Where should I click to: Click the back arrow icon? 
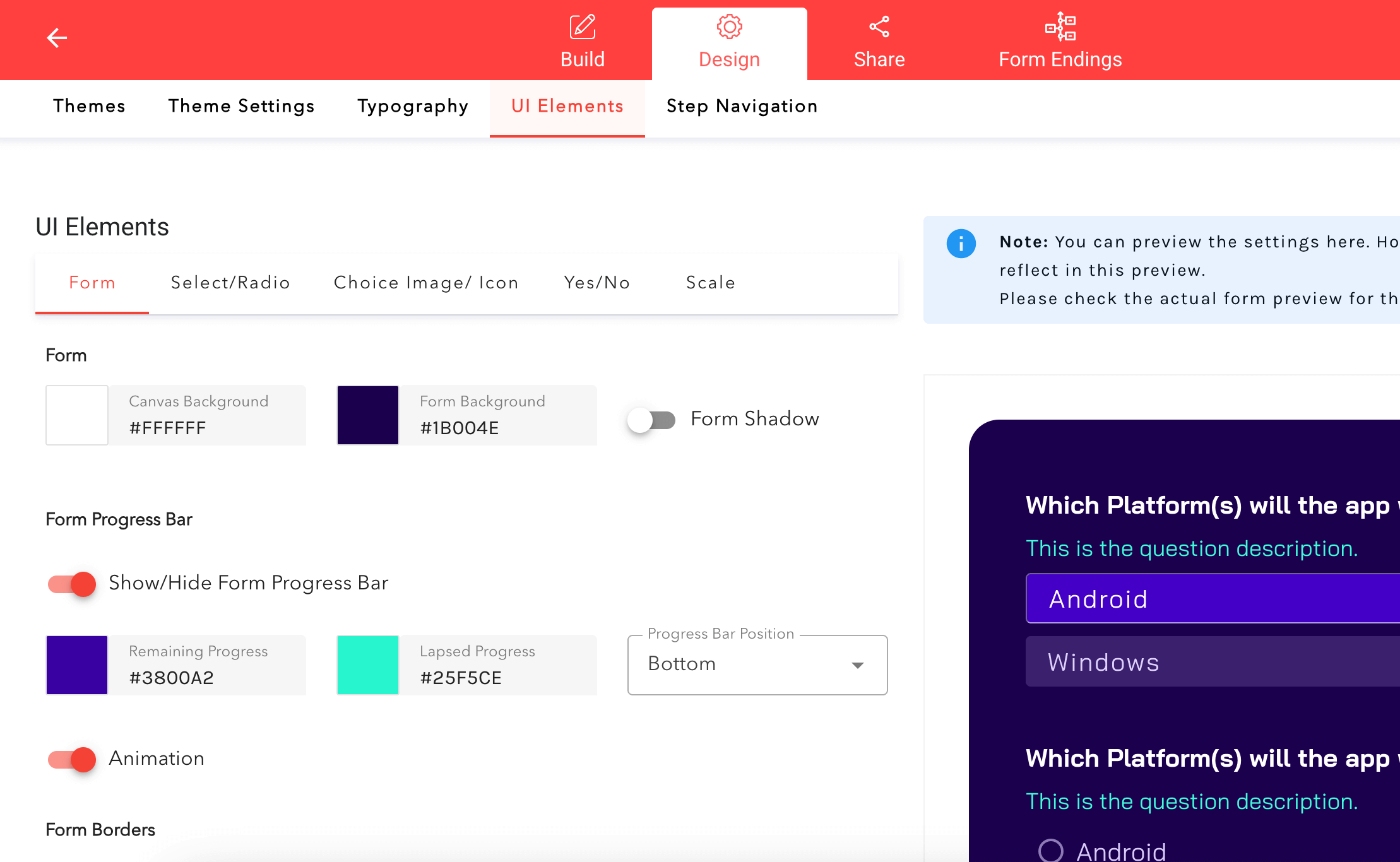(x=57, y=38)
